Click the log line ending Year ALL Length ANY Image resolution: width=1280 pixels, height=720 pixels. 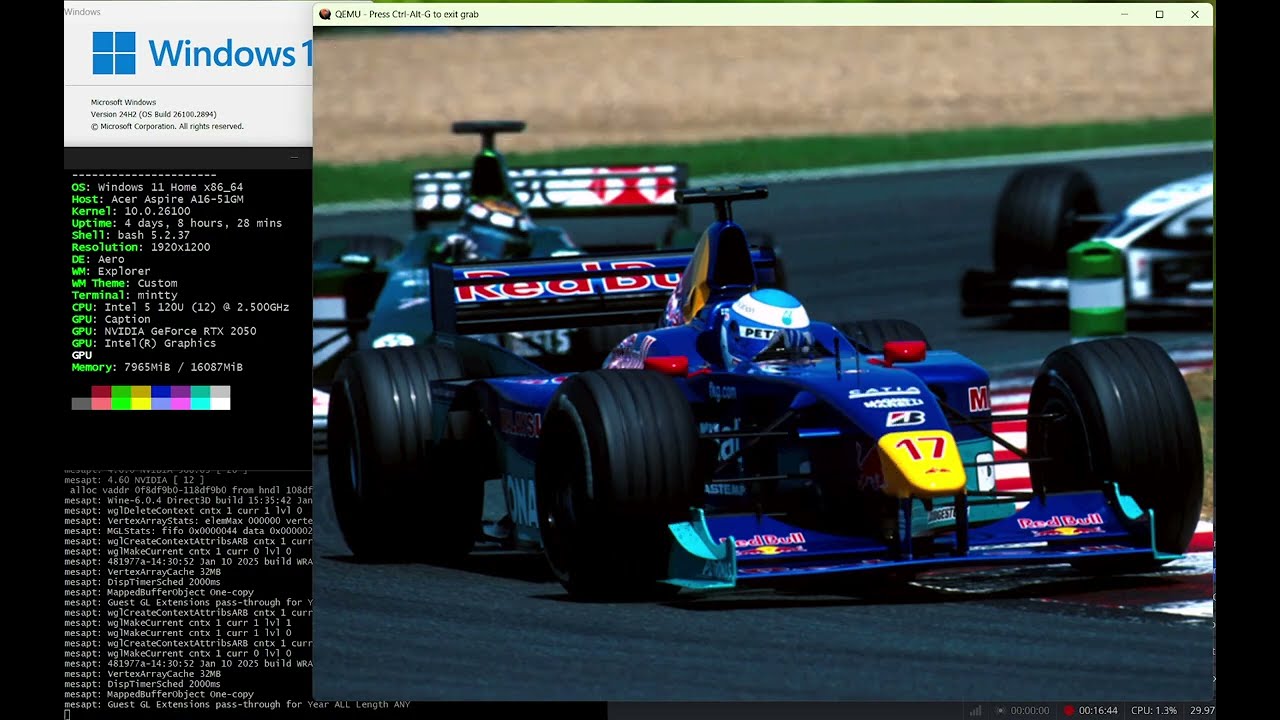click(237, 704)
